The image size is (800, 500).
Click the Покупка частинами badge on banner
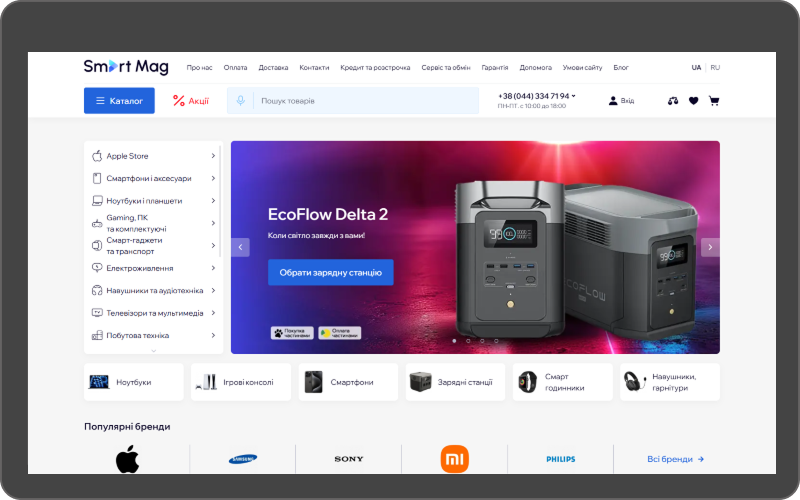pos(292,333)
